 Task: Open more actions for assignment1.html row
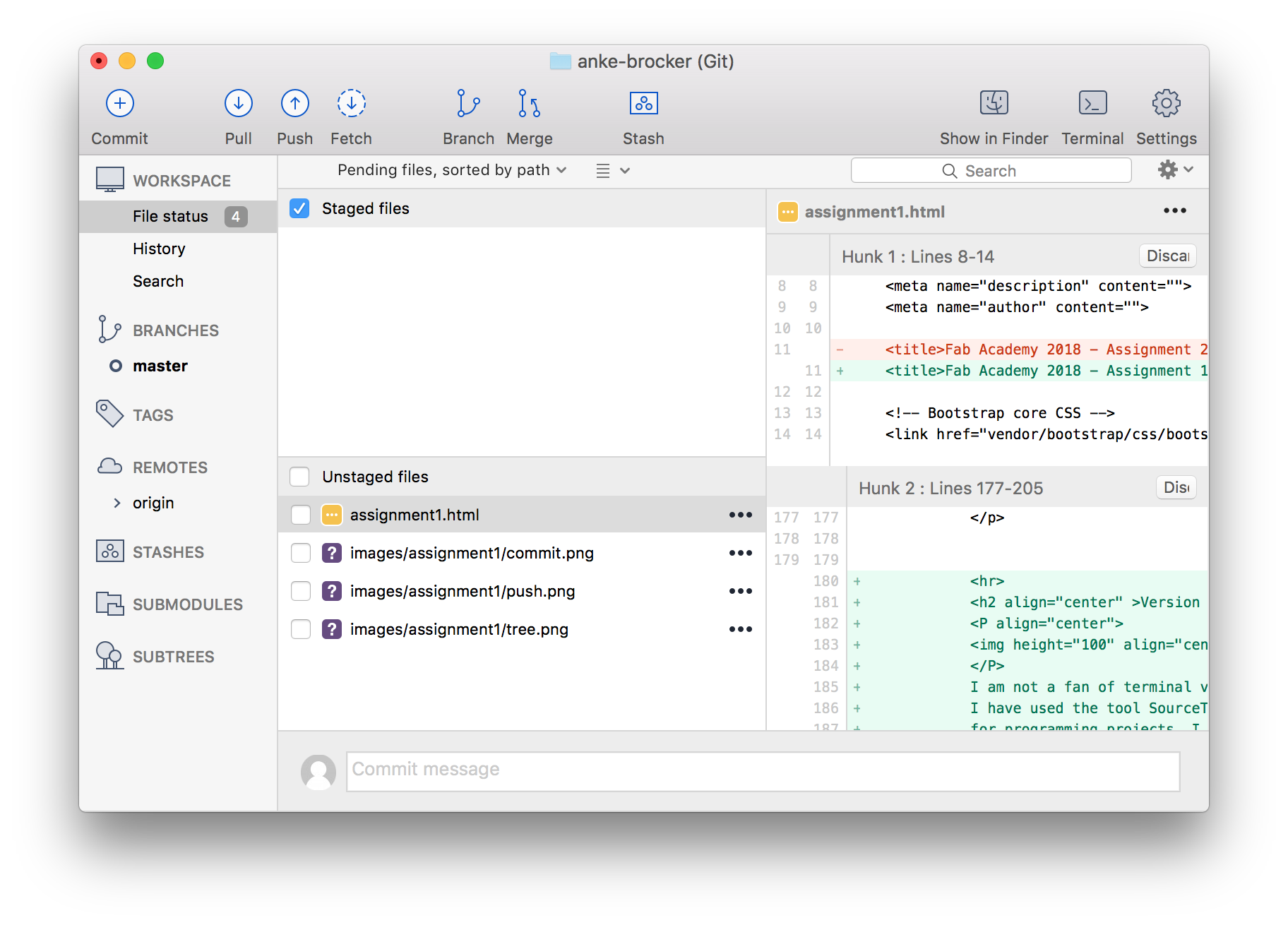(741, 515)
